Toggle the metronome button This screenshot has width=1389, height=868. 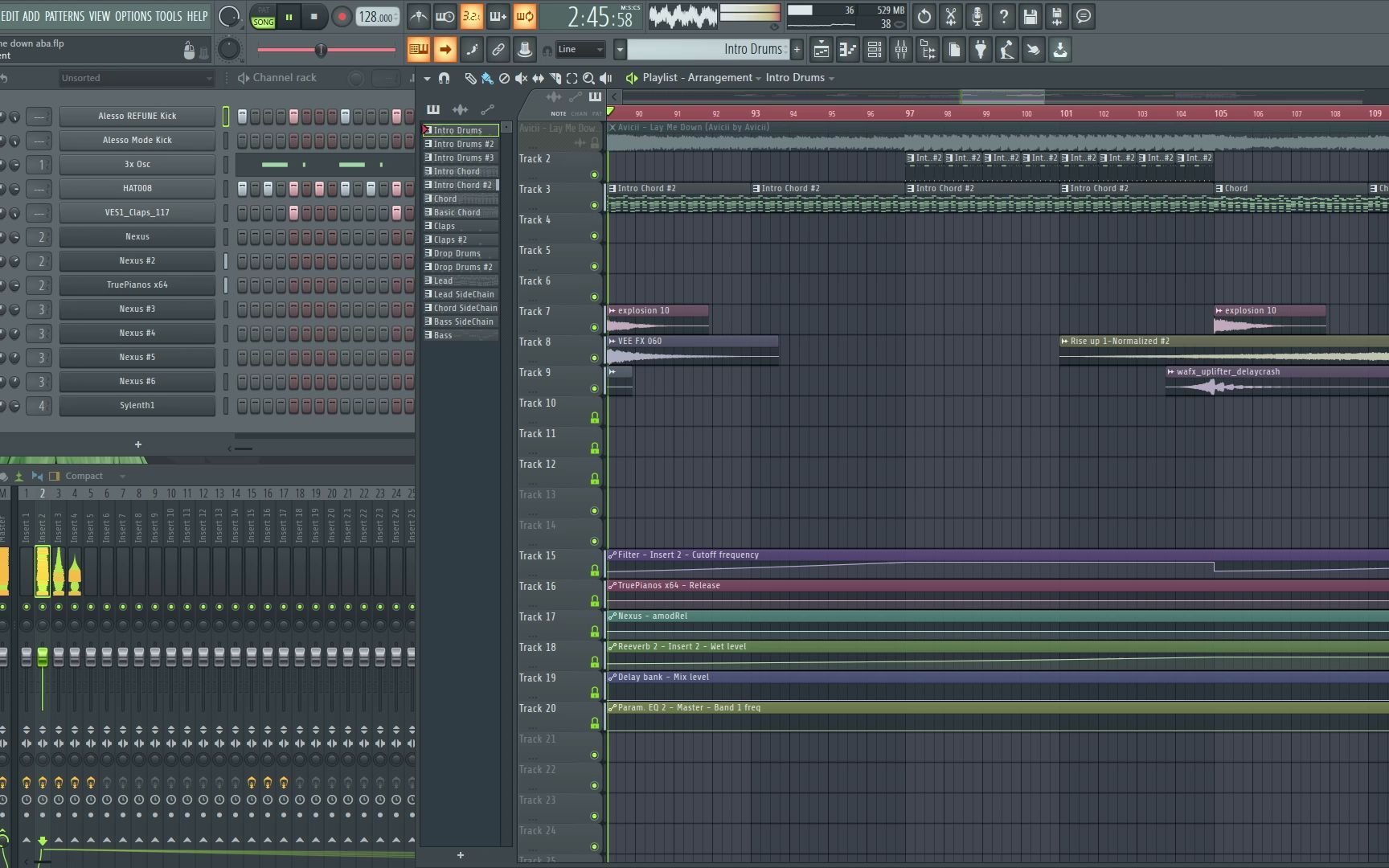tap(419, 16)
